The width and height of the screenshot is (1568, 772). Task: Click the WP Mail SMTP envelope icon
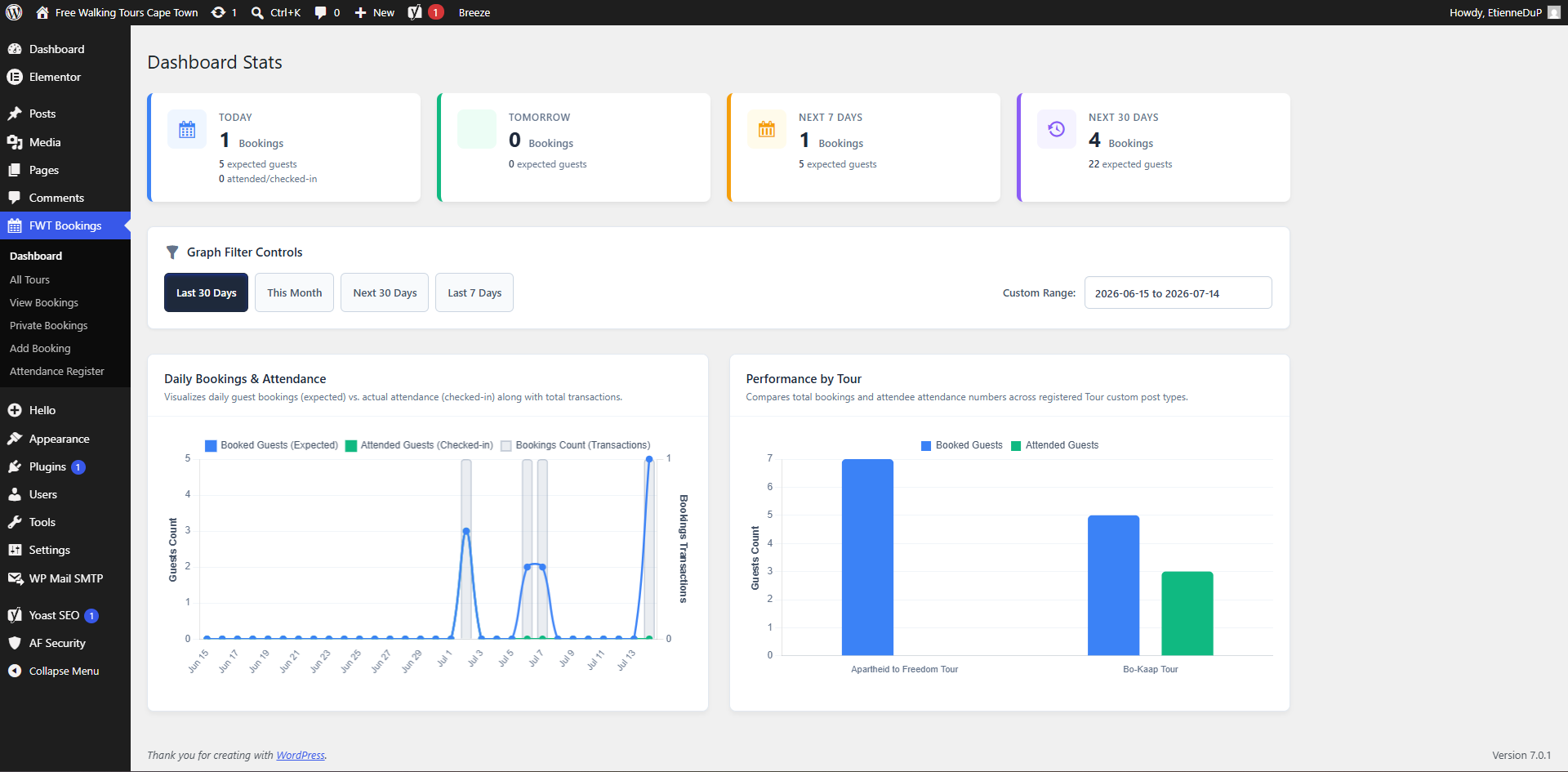(15, 578)
